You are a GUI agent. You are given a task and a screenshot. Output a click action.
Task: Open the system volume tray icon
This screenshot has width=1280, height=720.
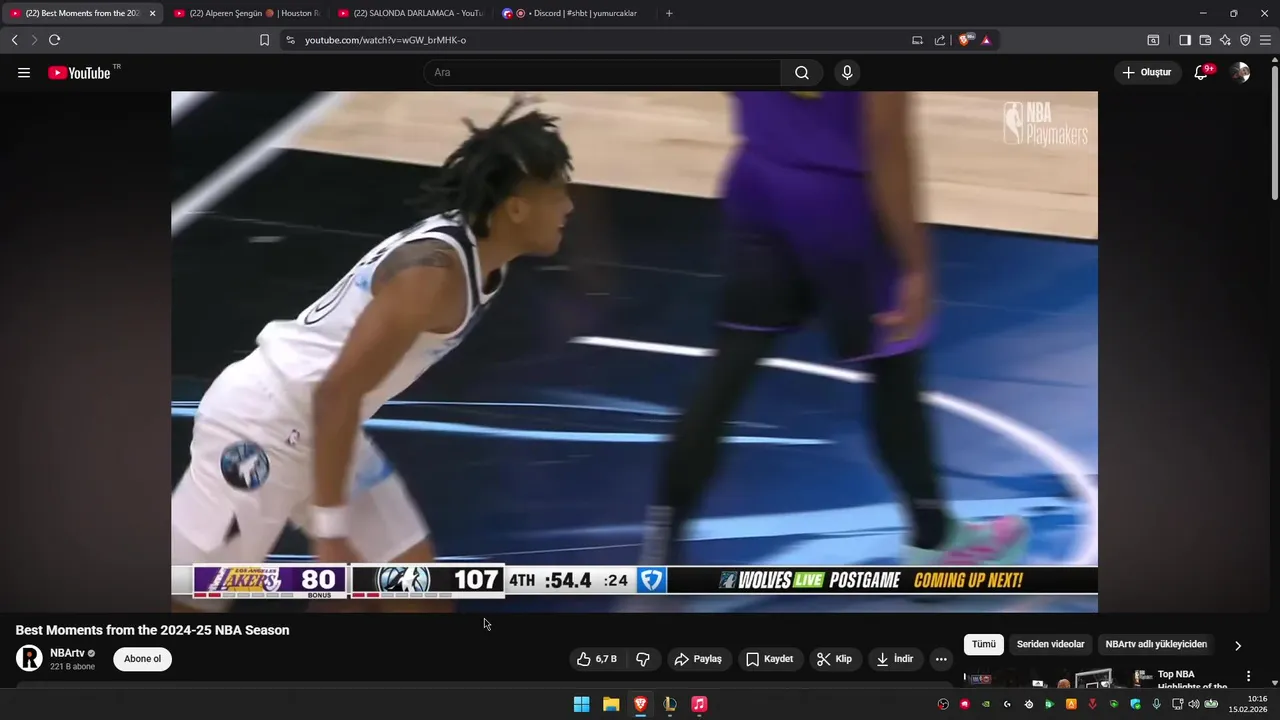click(x=1194, y=704)
